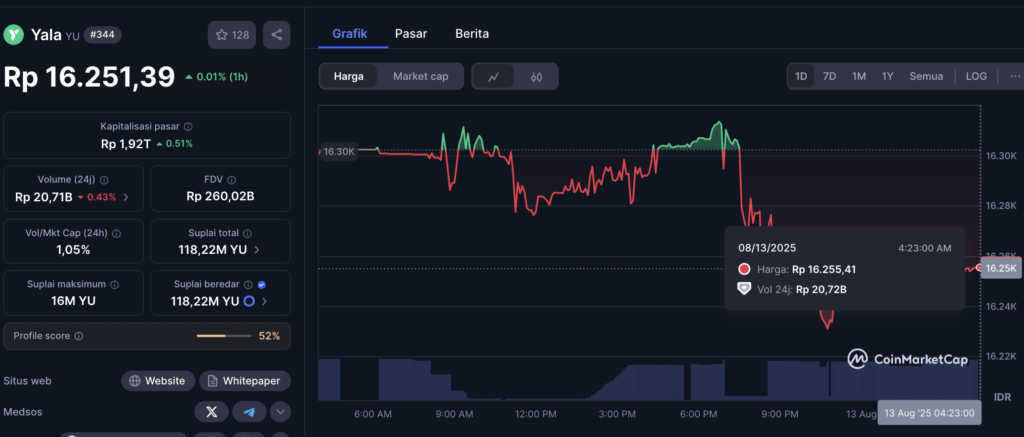Show info for Volume (24j)
Image resolution: width=1024 pixels, height=437 pixels.
click(x=104, y=180)
